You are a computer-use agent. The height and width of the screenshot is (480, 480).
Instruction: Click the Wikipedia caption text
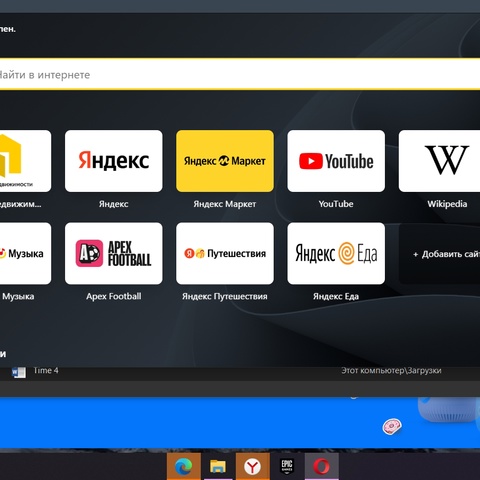[x=447, y=204]
